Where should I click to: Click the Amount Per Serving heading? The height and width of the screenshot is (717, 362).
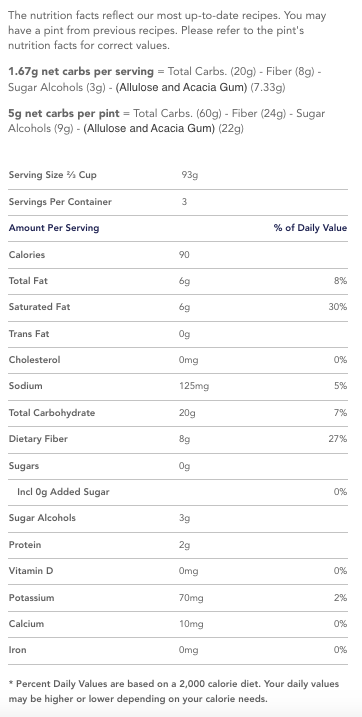[53, 228]
